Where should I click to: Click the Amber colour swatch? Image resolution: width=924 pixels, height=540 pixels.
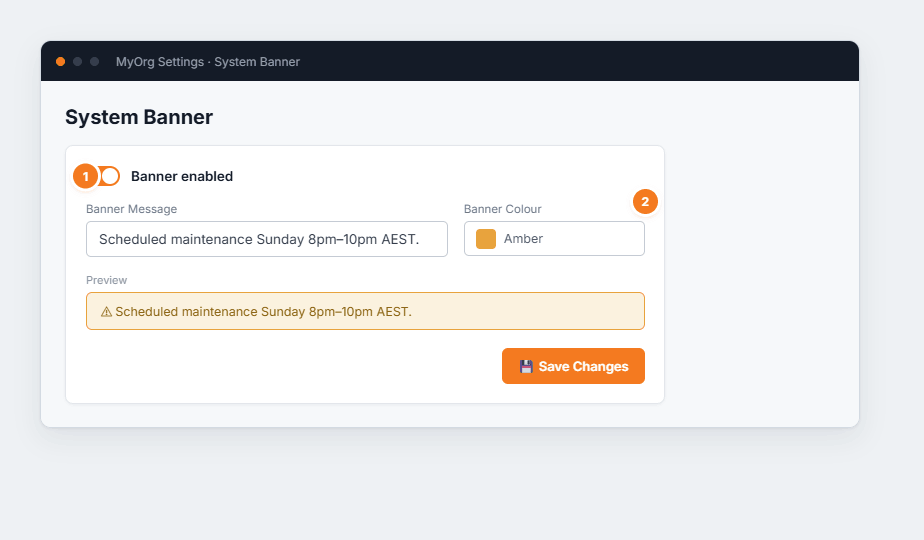click(486, 239)
